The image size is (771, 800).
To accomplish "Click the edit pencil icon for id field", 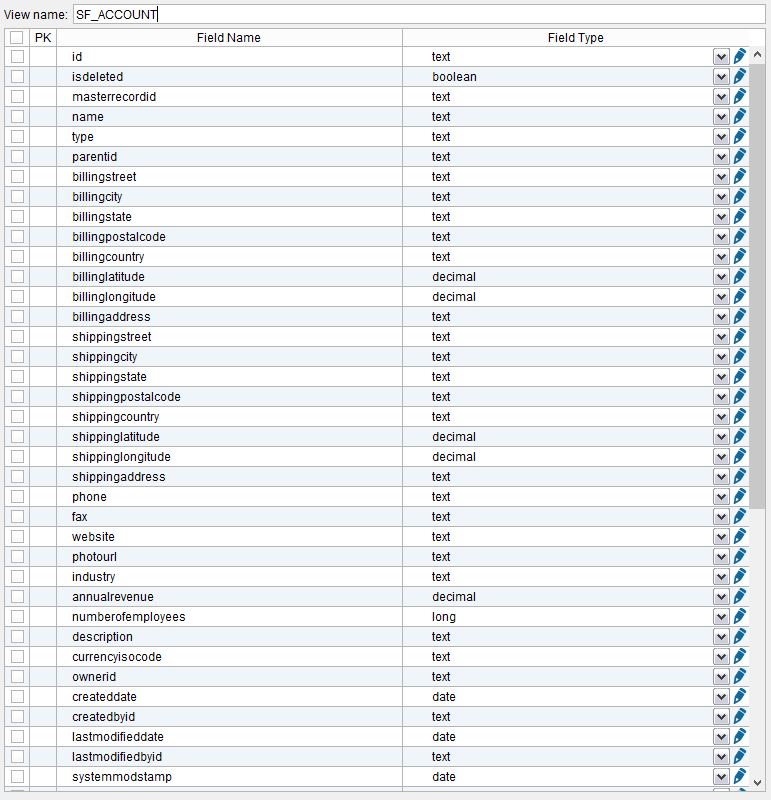I will point(739,56).
